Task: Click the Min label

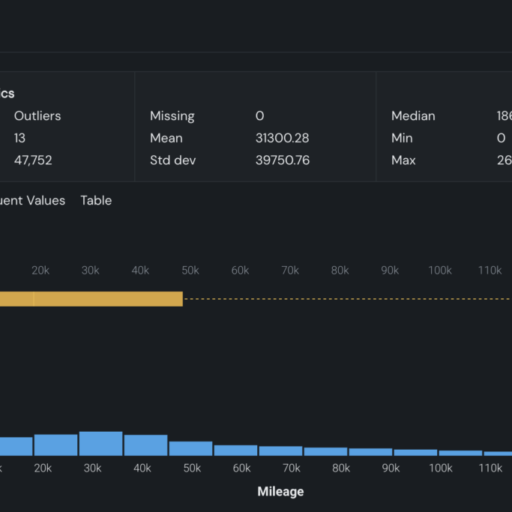Action: [x=402, y=138]
